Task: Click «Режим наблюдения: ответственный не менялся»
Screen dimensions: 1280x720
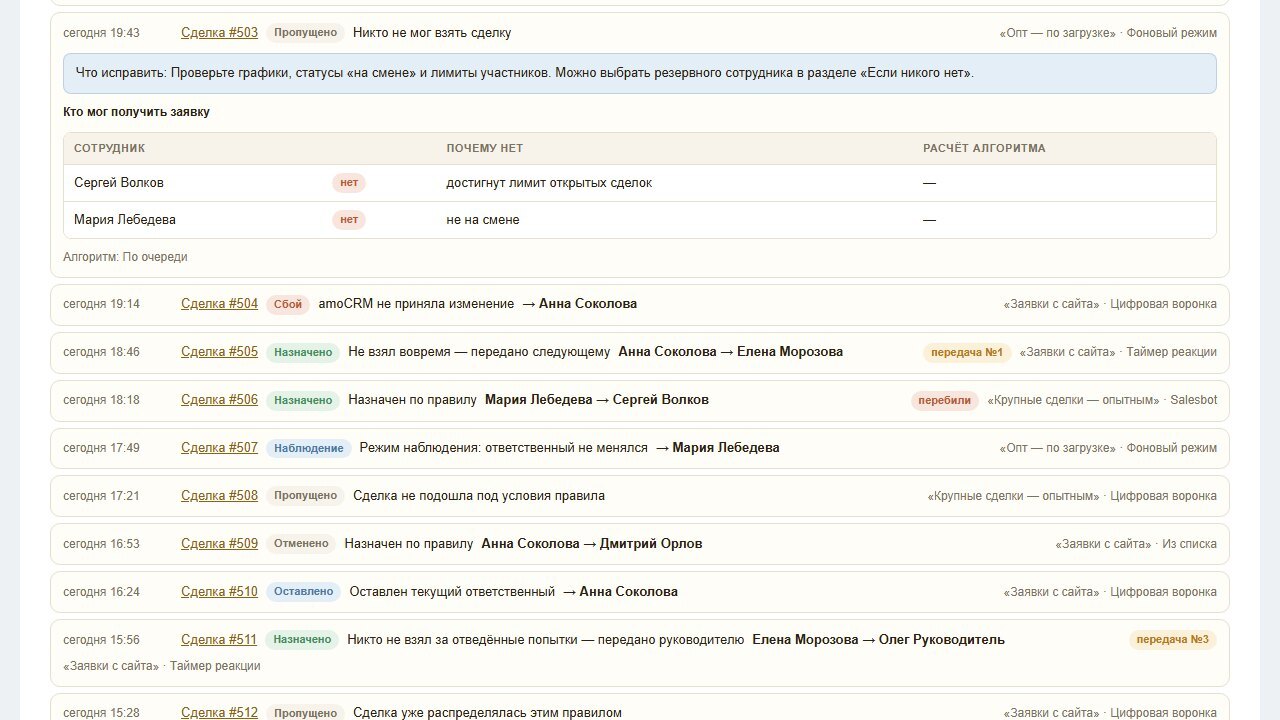Action: point(504,448)
